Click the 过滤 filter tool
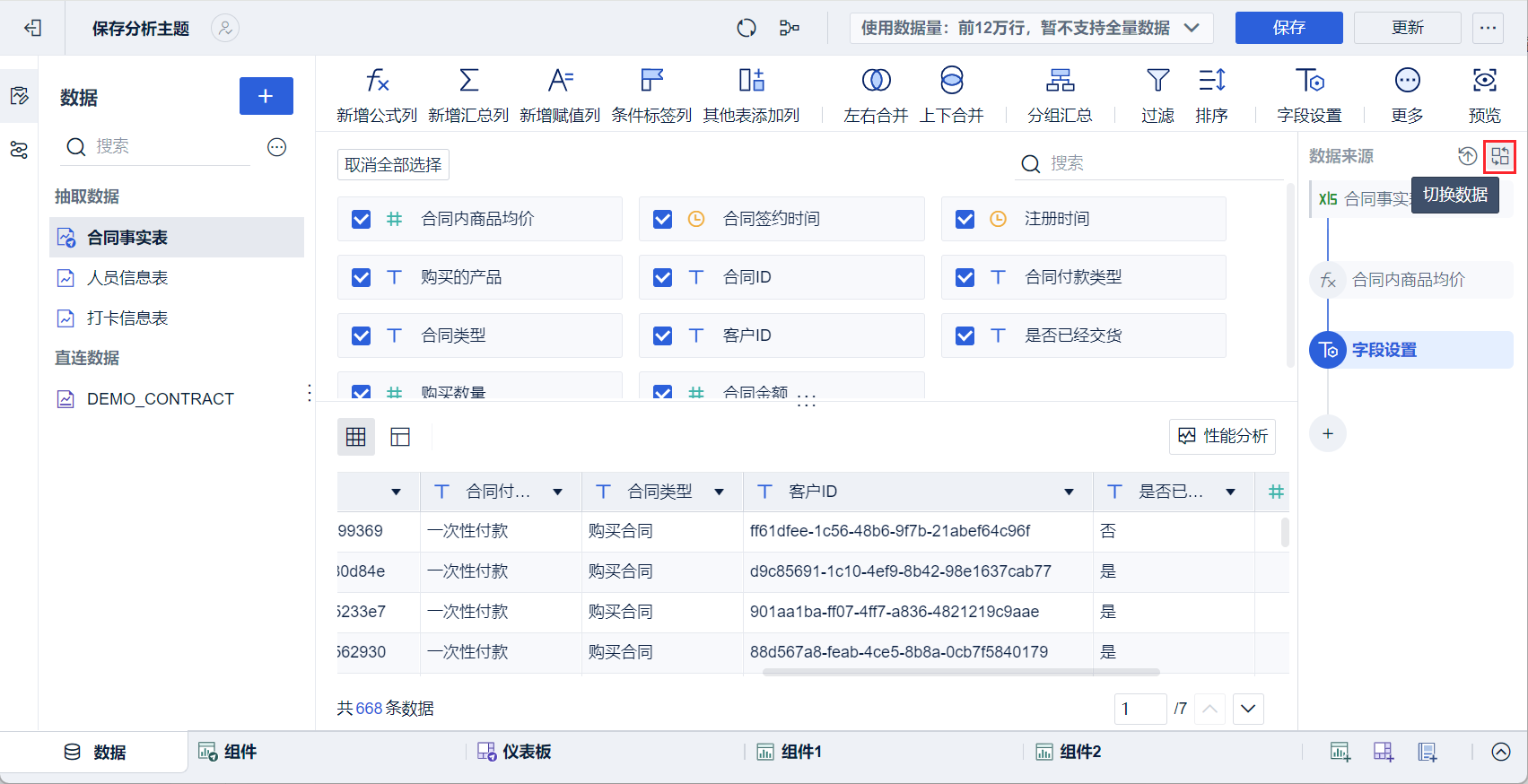The width and height of the screenshot is (1528, 784). (x=1158, y=95)
